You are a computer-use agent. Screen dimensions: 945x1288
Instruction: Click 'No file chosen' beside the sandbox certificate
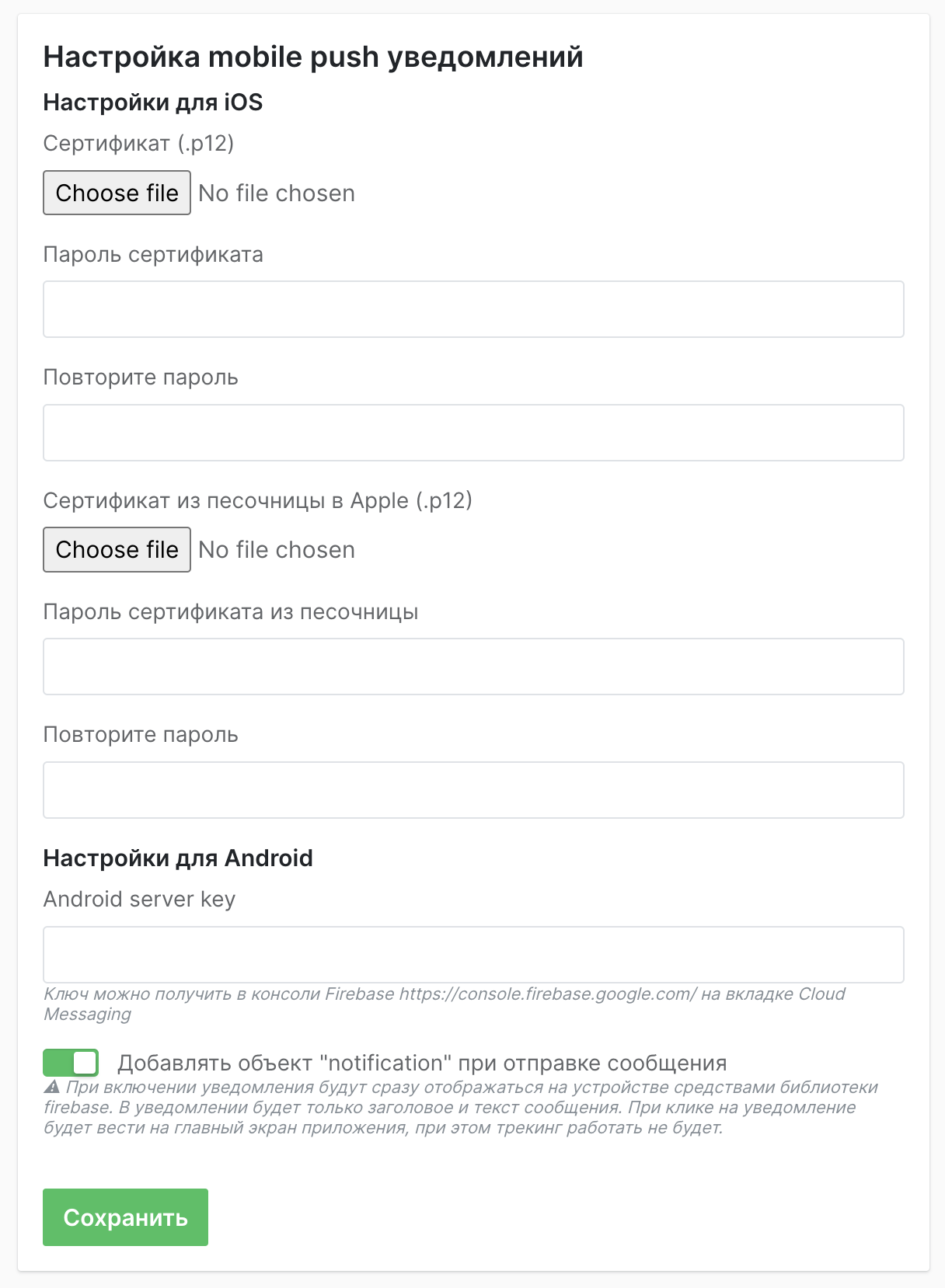[277, 550]
